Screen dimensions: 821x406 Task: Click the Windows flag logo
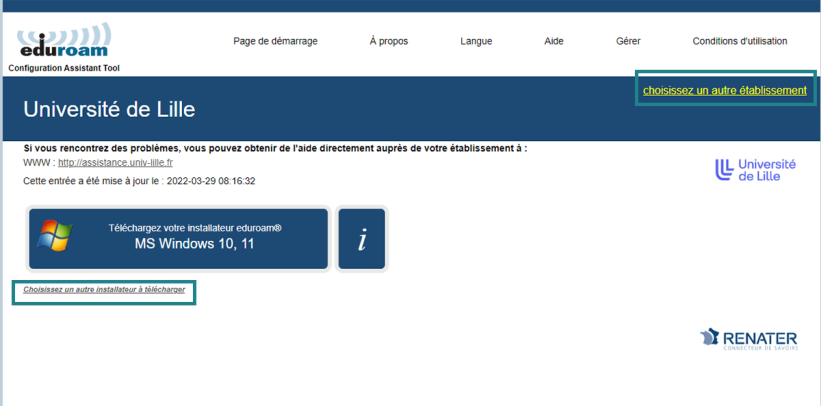pos(55,236)
